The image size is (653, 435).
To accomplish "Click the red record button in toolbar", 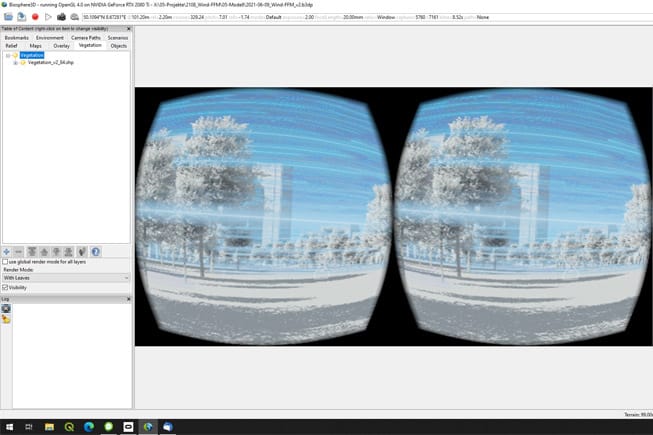I will [35, 17].
